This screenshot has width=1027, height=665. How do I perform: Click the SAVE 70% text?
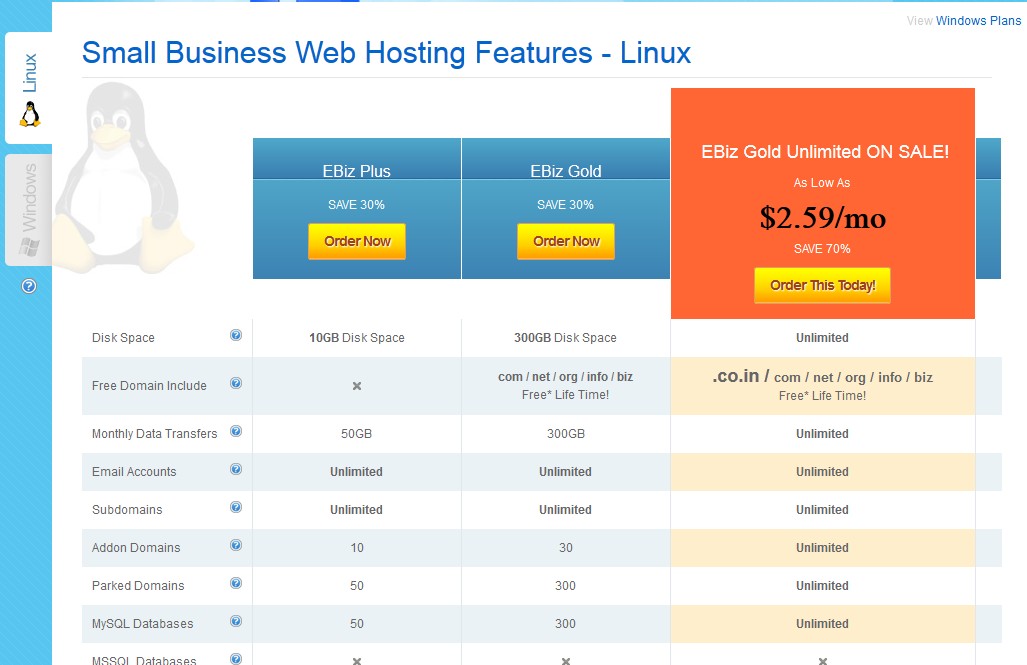tap(822, 249)
